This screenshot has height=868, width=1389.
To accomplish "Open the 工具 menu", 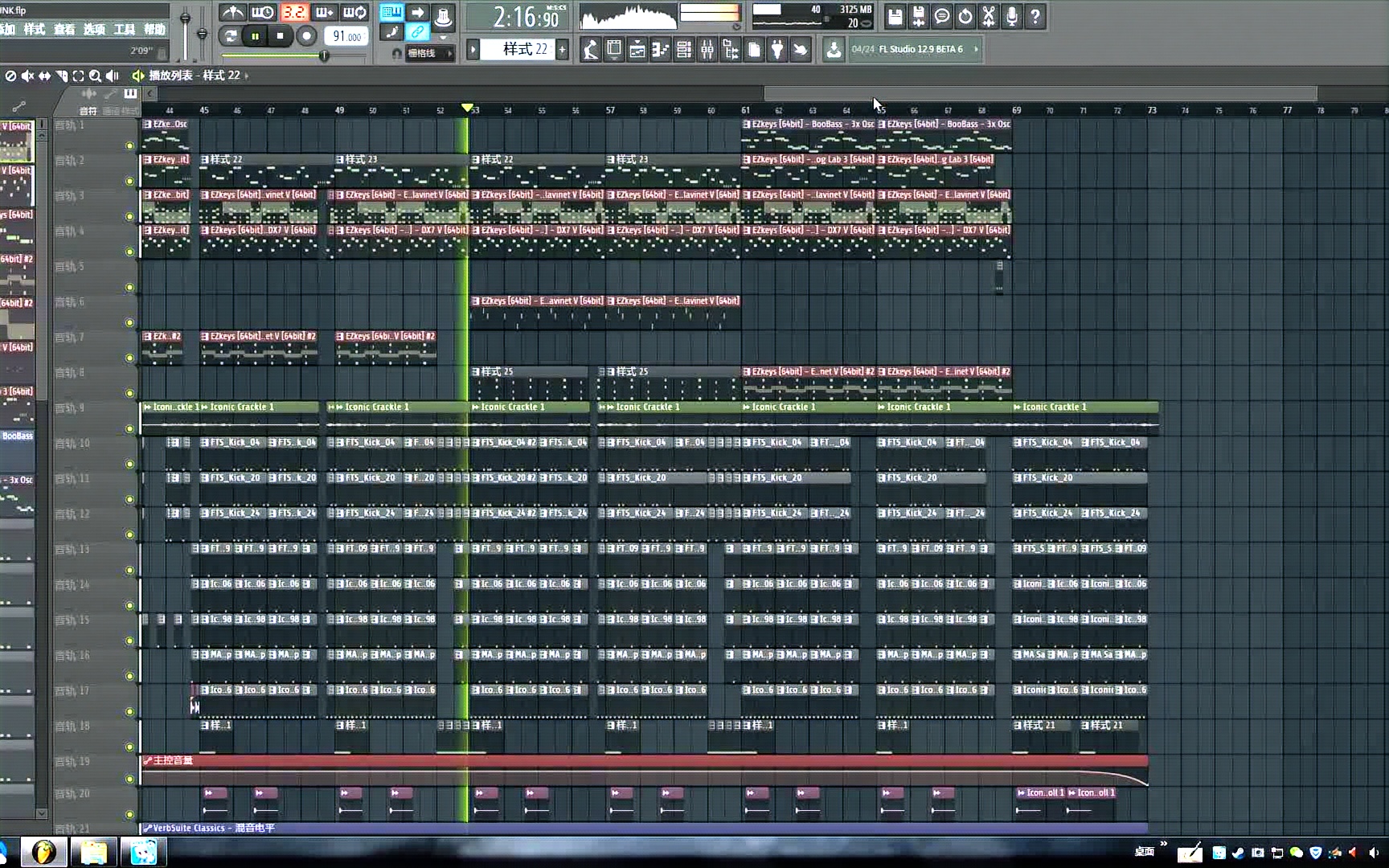I will coord(125,29).
